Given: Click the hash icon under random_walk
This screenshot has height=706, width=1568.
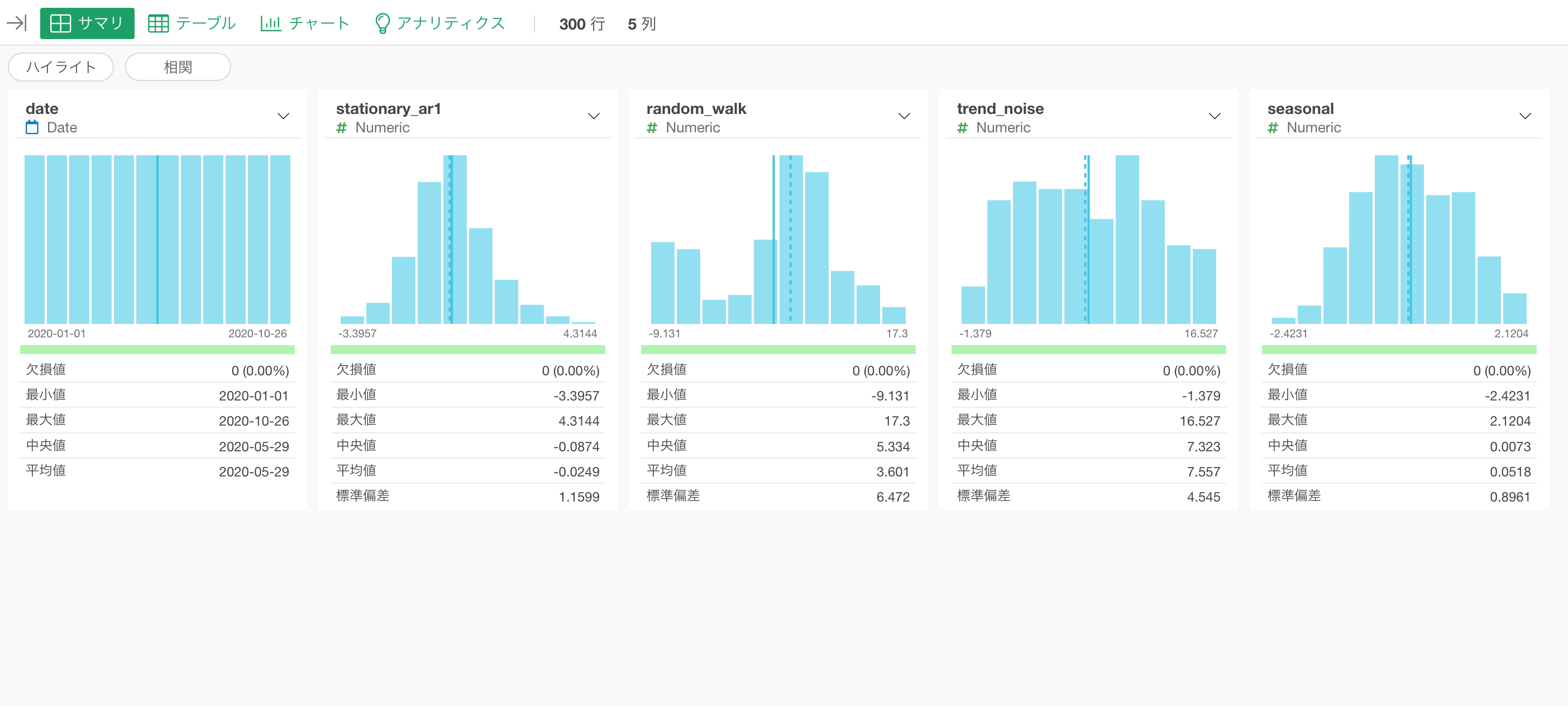Looking at the screenshot, I should (652, 127).
